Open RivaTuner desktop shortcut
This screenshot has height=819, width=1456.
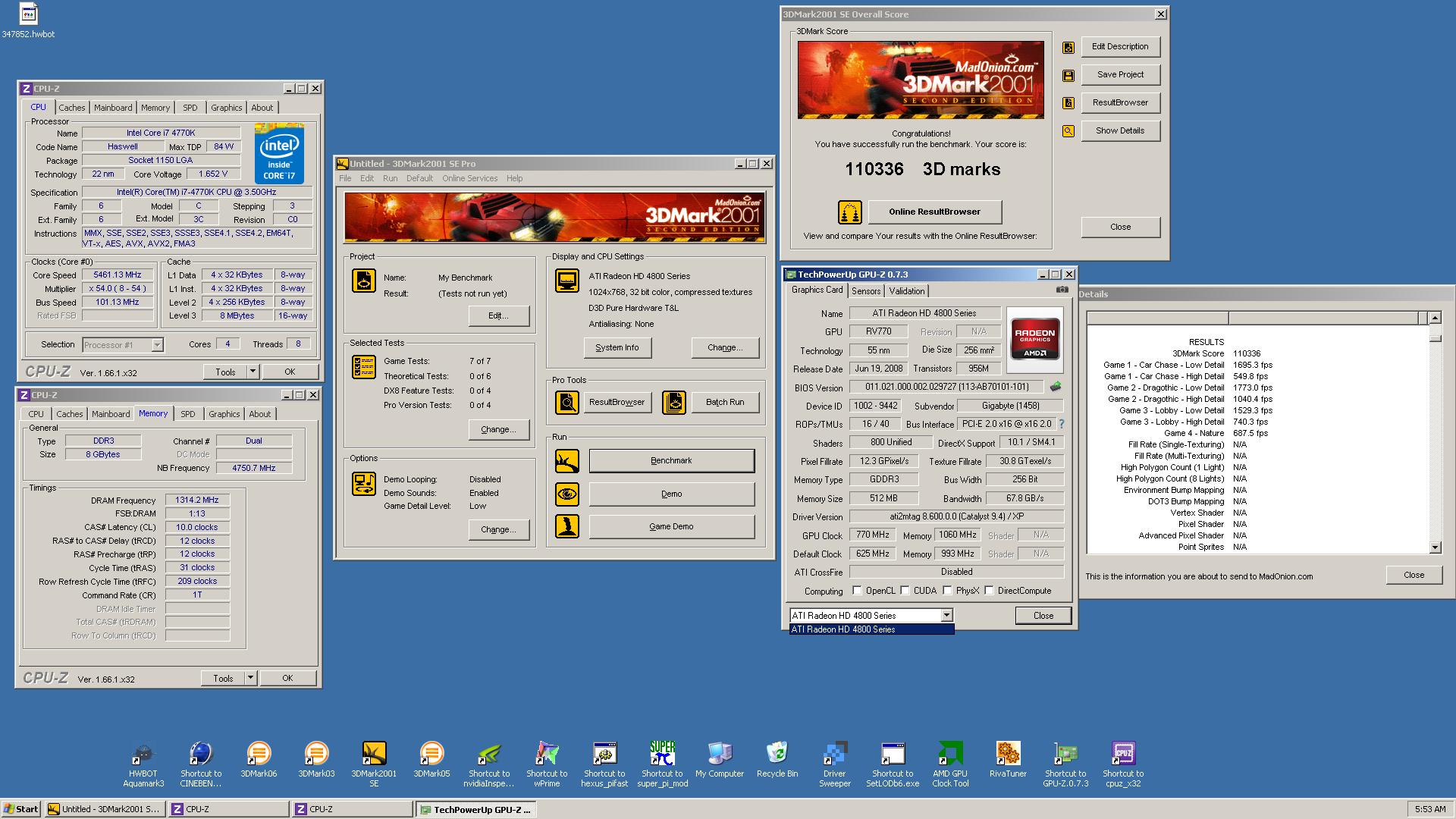[x=1008, y=754]
